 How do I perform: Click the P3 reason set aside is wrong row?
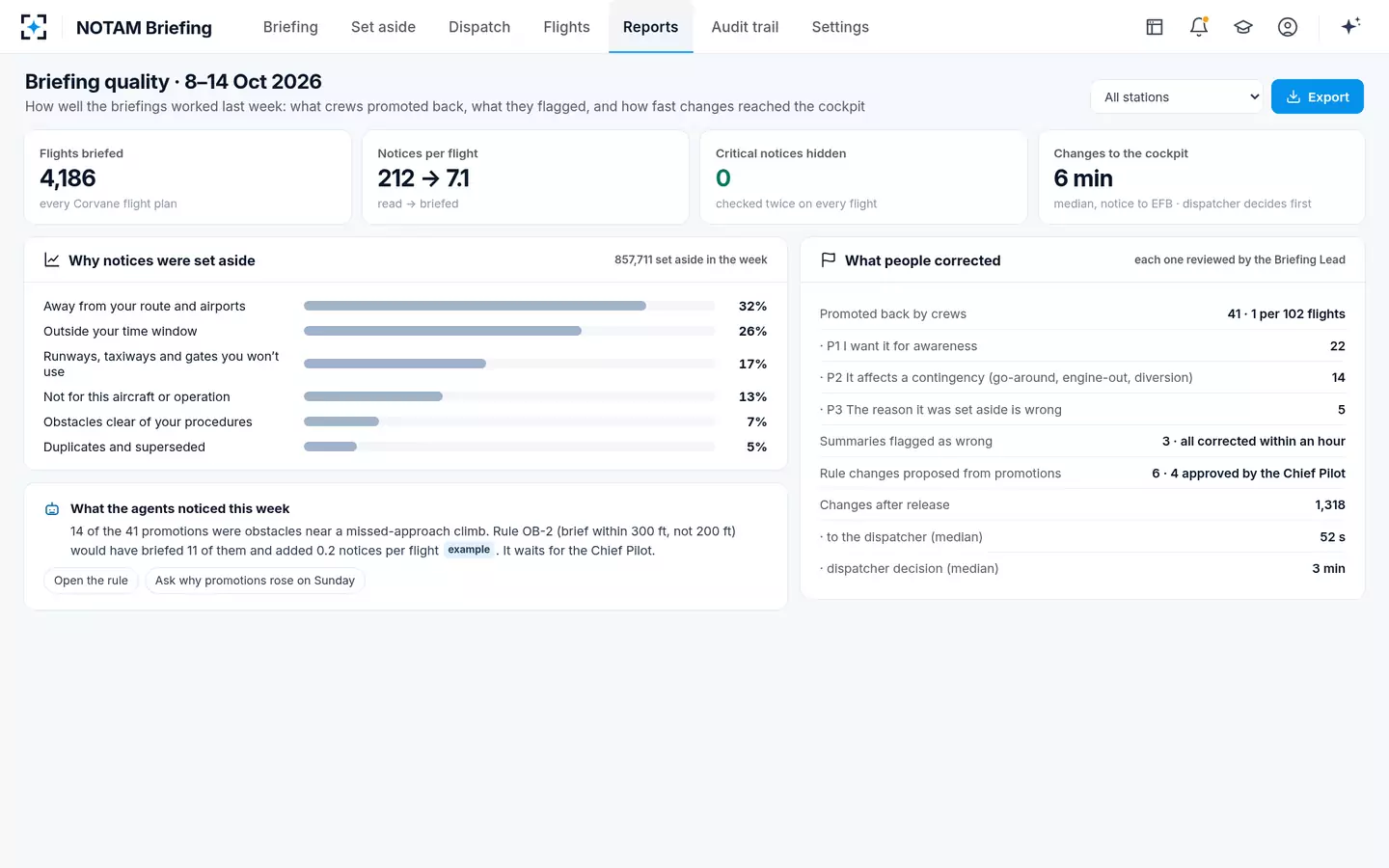coord(1082,409)
